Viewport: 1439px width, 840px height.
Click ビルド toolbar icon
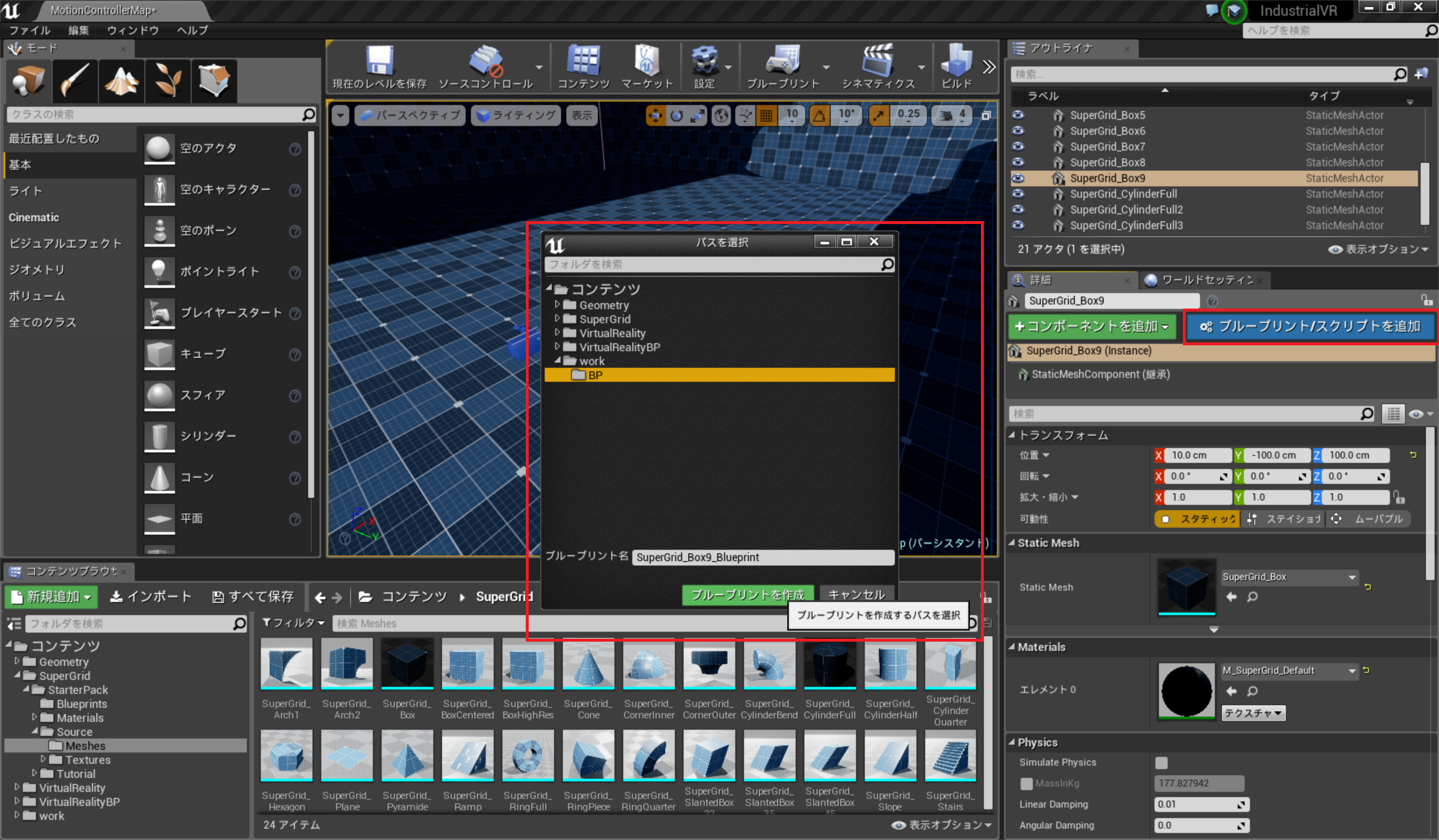(956, 68)
